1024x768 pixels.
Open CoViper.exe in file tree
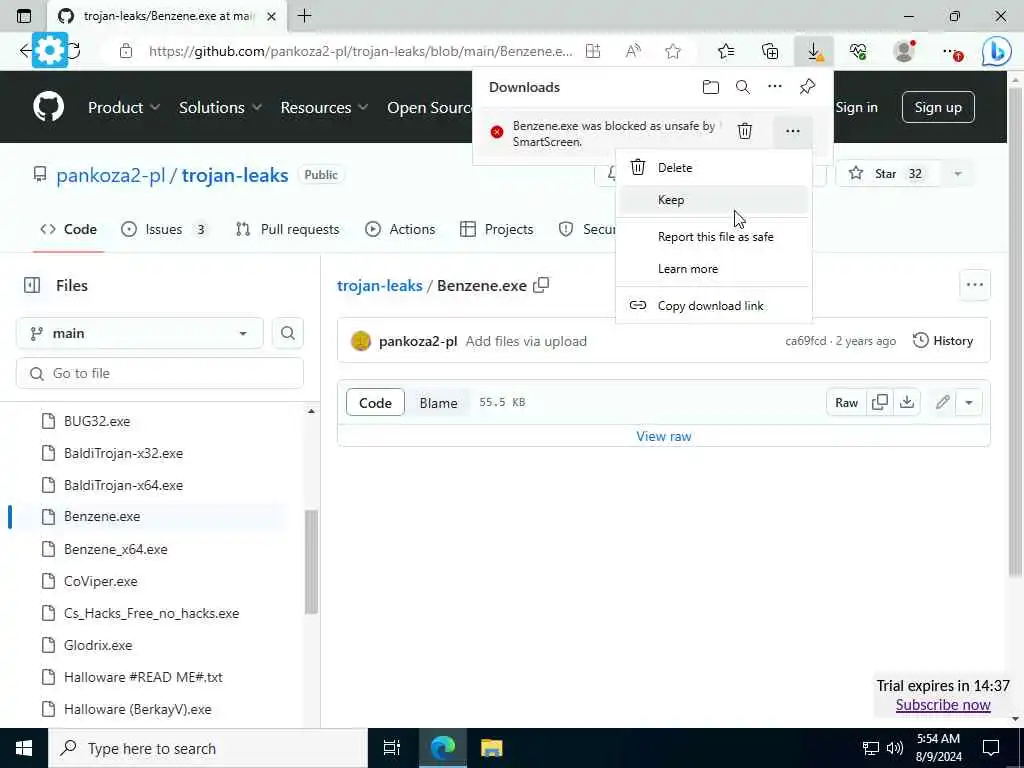point(101,581)
